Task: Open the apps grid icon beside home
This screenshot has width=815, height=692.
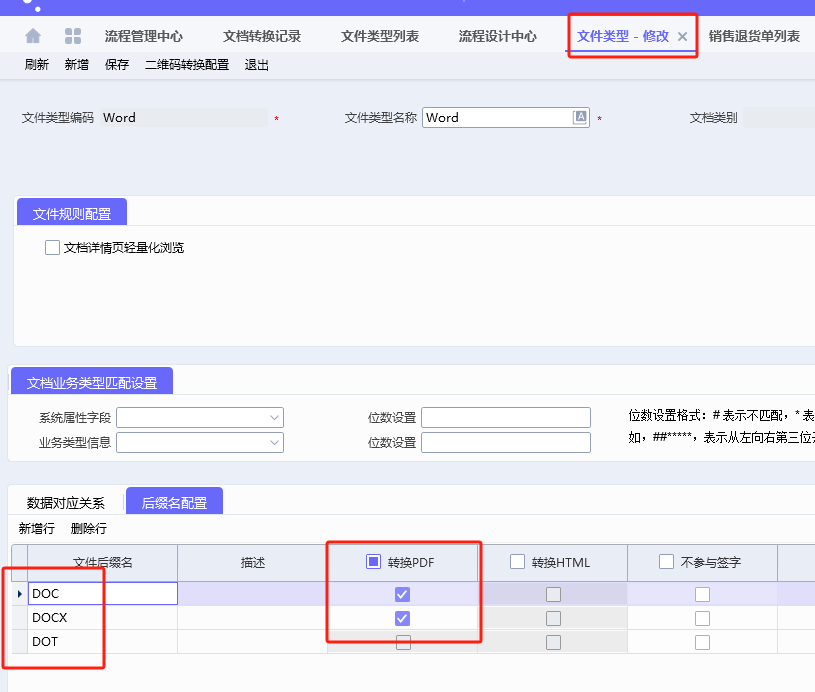Action: [71, 34]
